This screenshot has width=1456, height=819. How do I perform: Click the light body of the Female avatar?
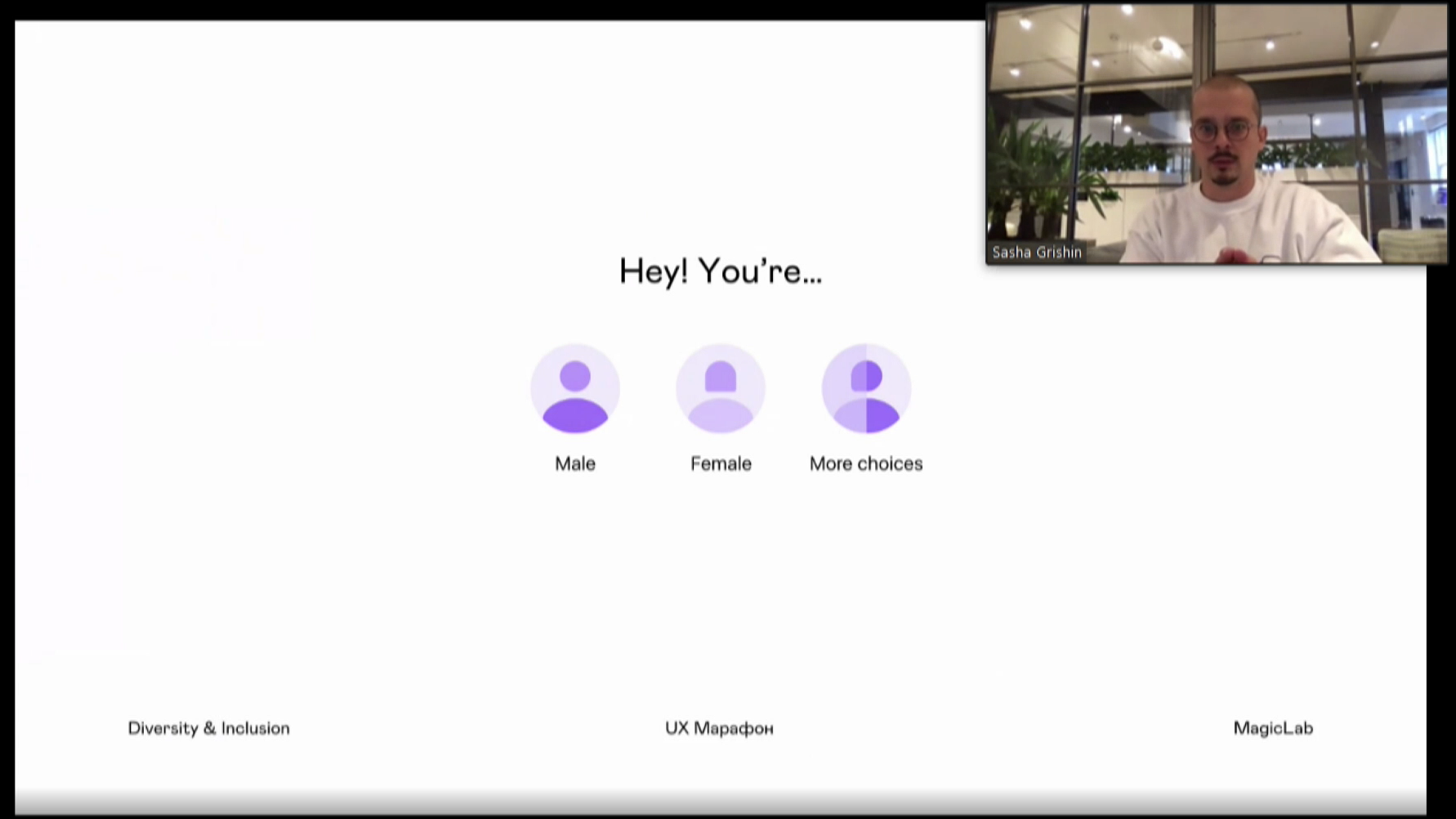pos(720,418)
